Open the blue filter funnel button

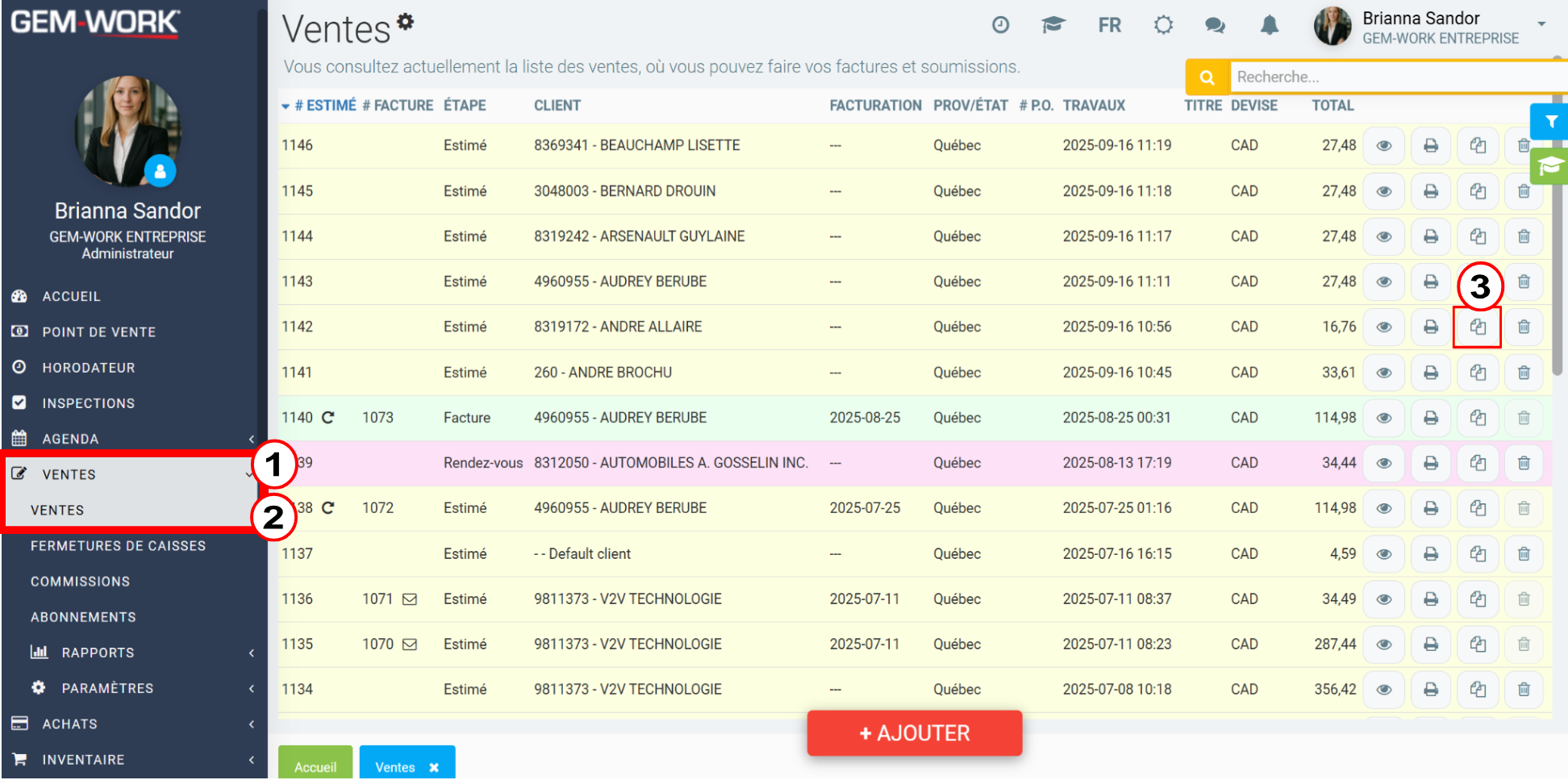1550,122
